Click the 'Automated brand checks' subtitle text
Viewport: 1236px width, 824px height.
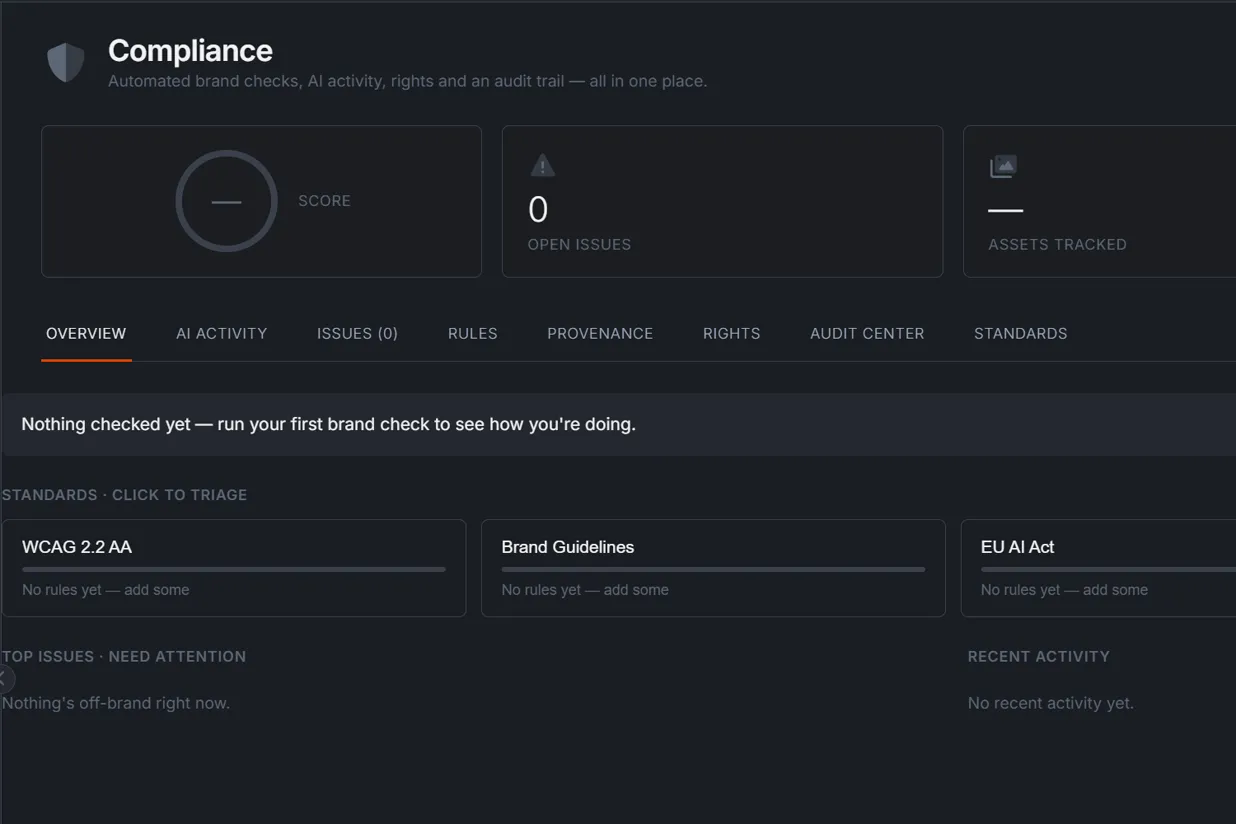pyautogui.click(x=407, y=81)
